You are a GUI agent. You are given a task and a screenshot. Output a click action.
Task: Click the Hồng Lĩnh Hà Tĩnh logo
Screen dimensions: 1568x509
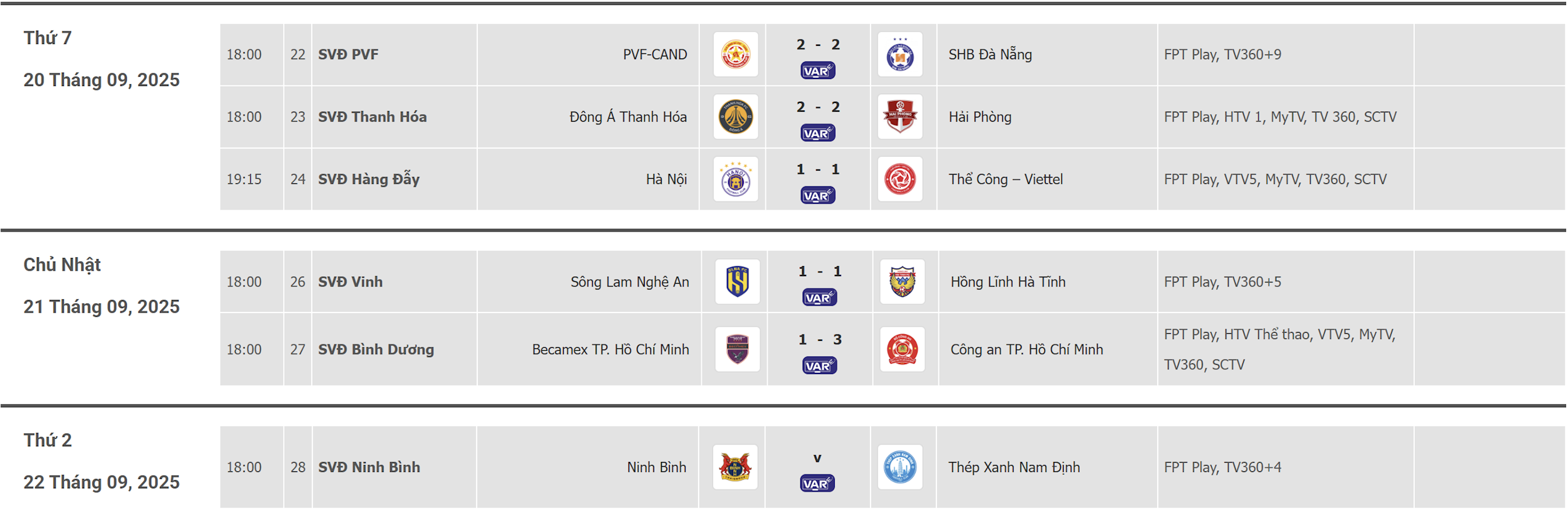coord(903,282)
